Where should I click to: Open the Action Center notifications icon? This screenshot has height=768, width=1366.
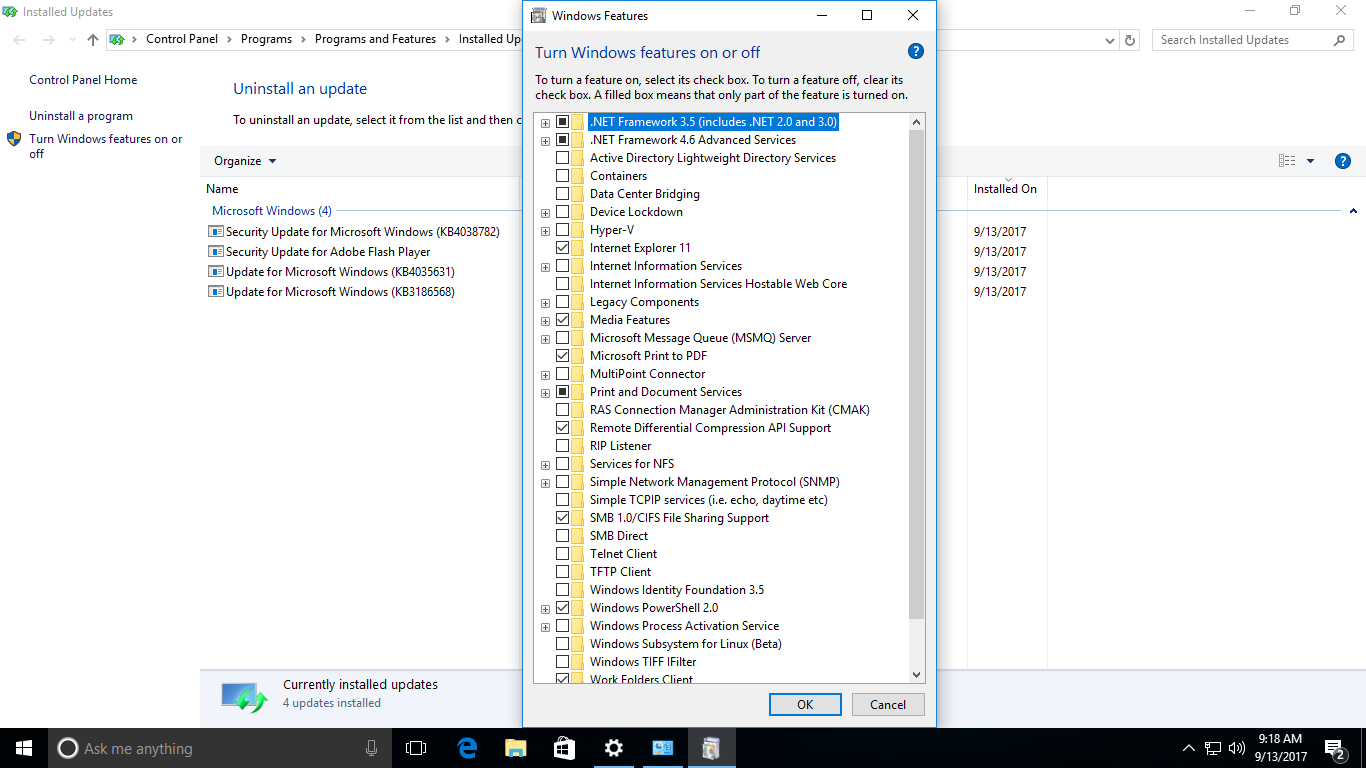tap(1334, 748)
